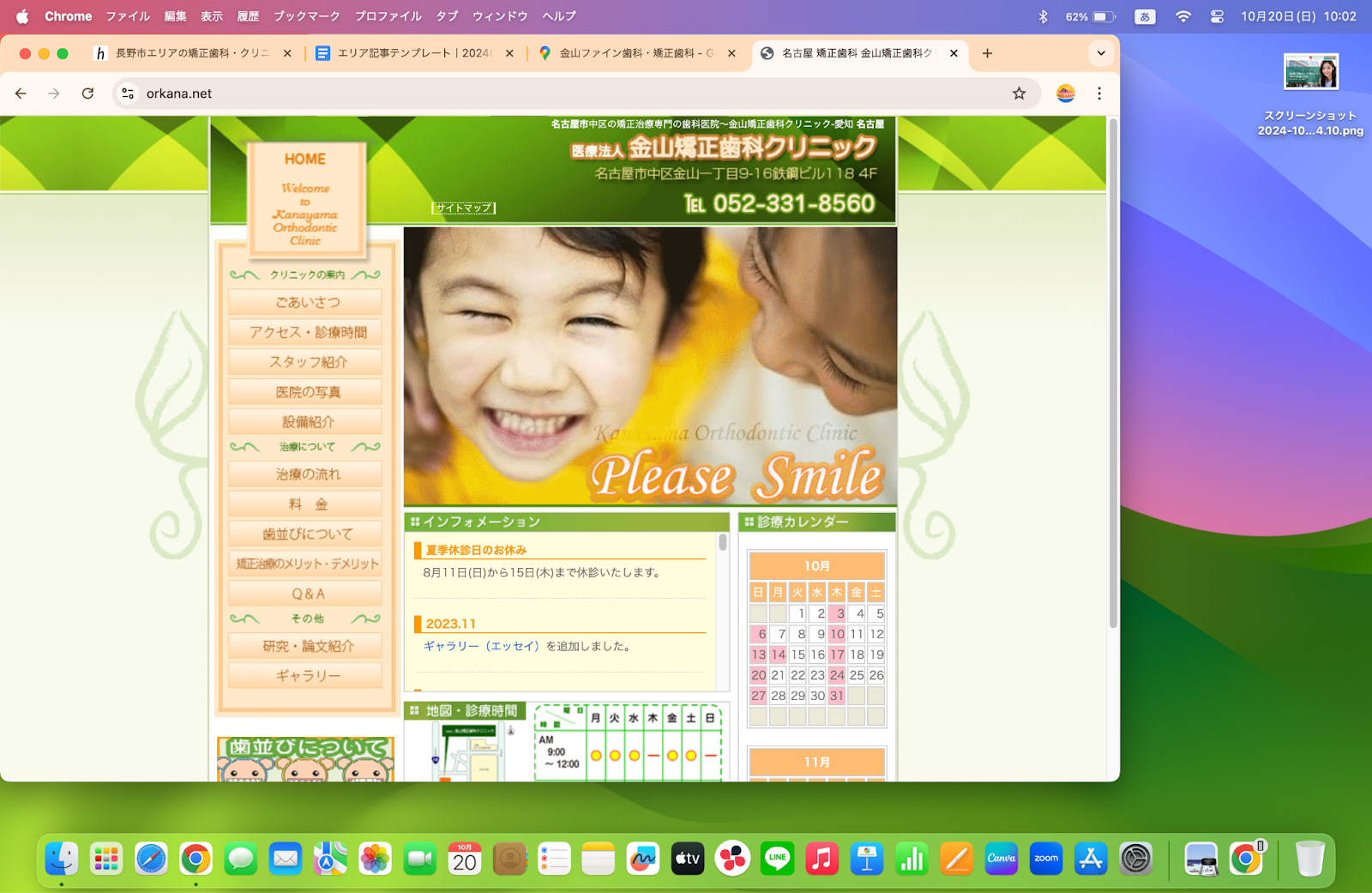This screenshot has height=893, width=1372.
Task: Open the Chrome three-dot menu
Action: point(1099,94)
